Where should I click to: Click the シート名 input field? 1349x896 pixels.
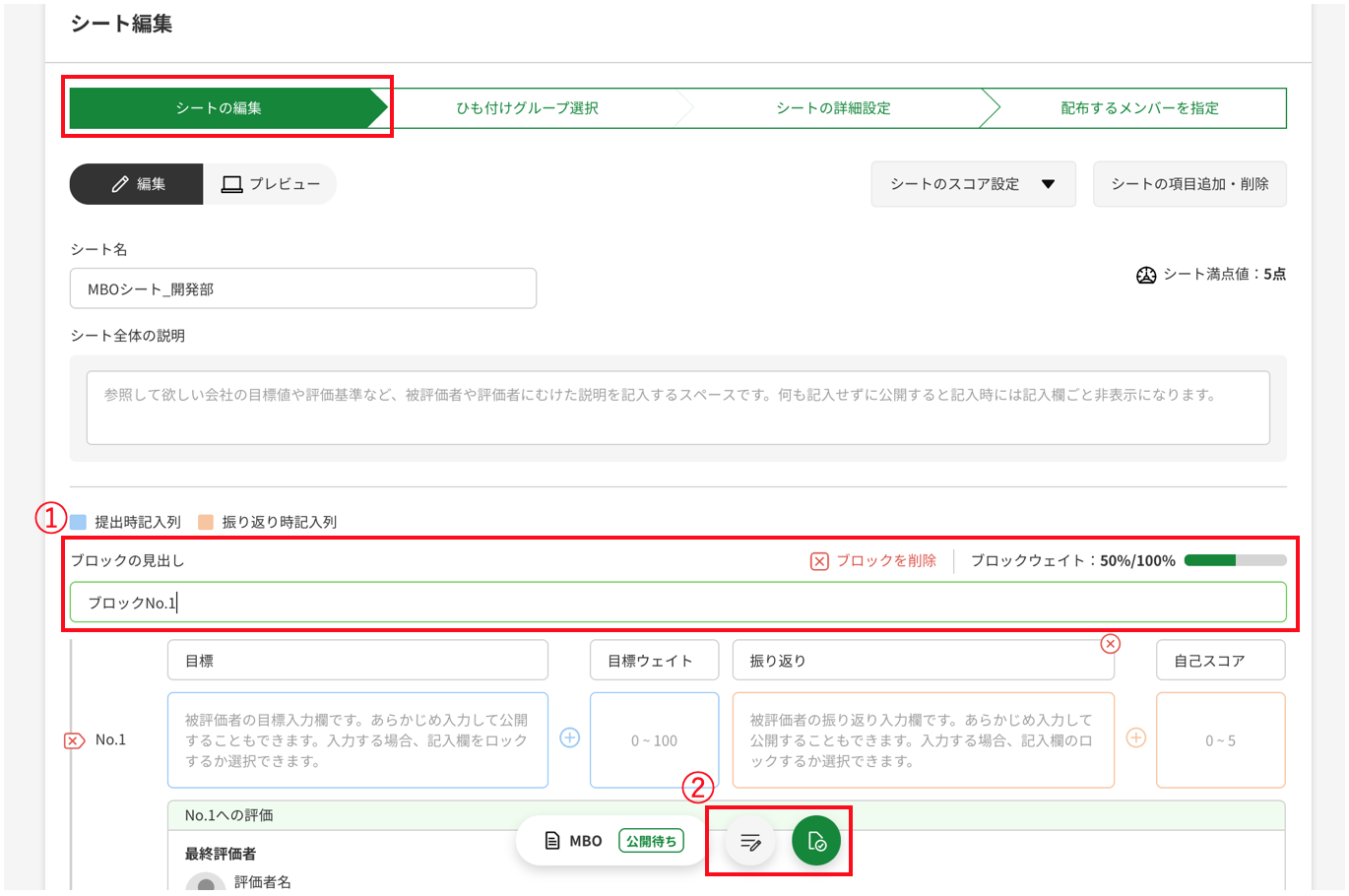coord(303,288)
